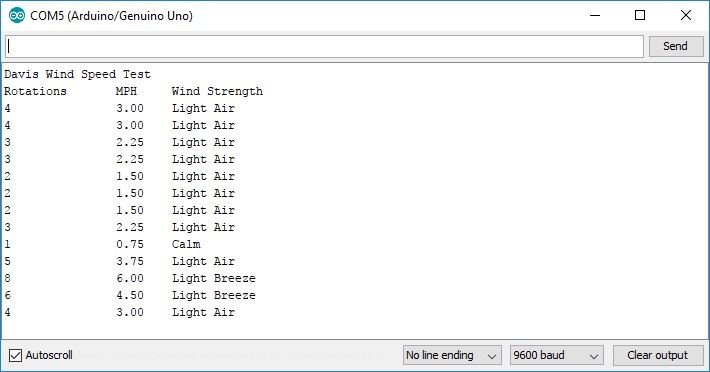Click the MPH column header text

126,91
